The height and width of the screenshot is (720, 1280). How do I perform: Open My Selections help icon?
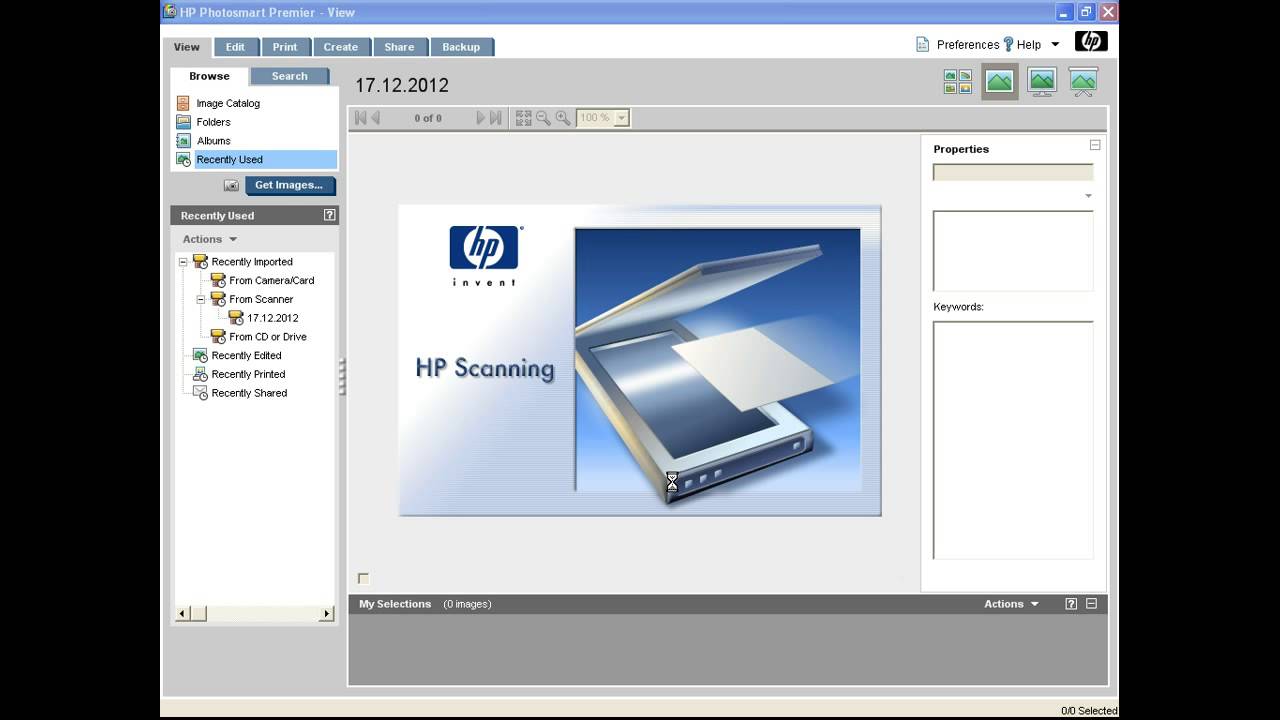coord(1071,604)
